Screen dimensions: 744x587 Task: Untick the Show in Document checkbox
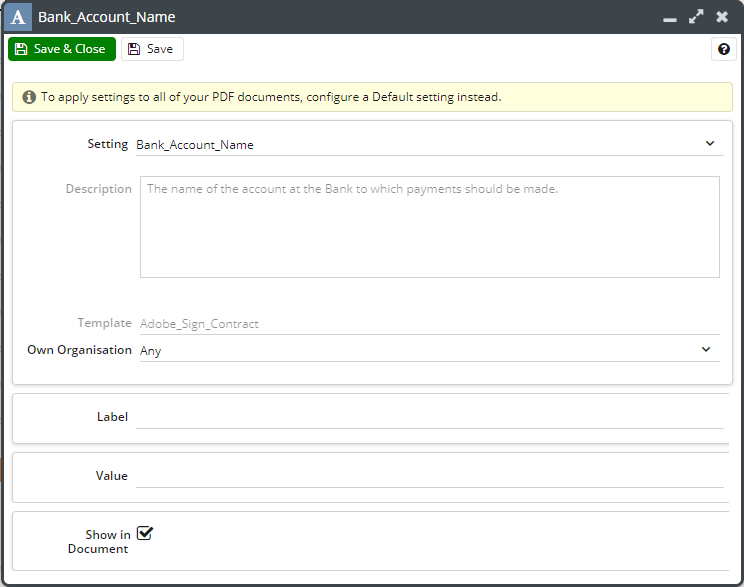144,534
